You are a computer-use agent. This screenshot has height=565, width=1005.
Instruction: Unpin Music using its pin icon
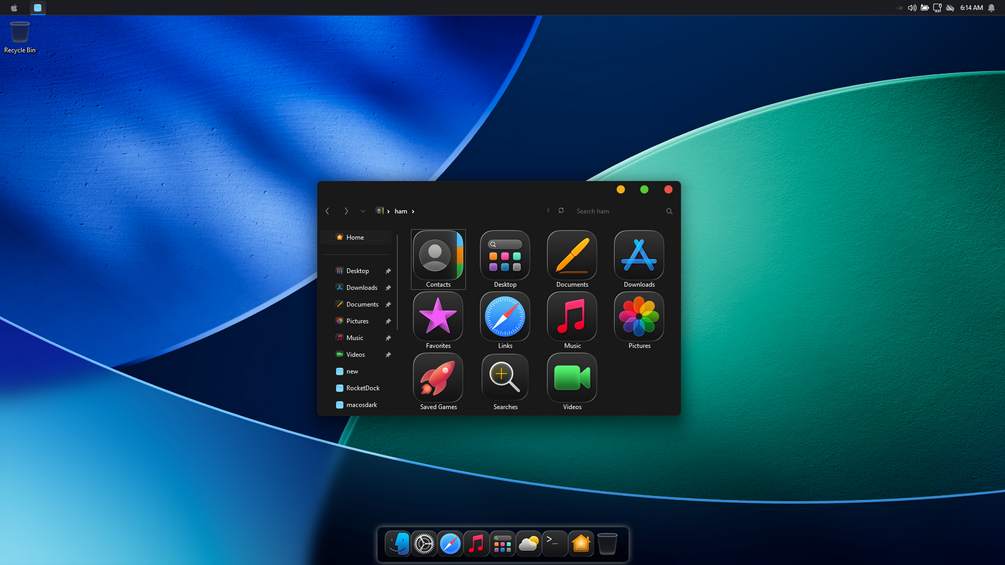[388, 338]
